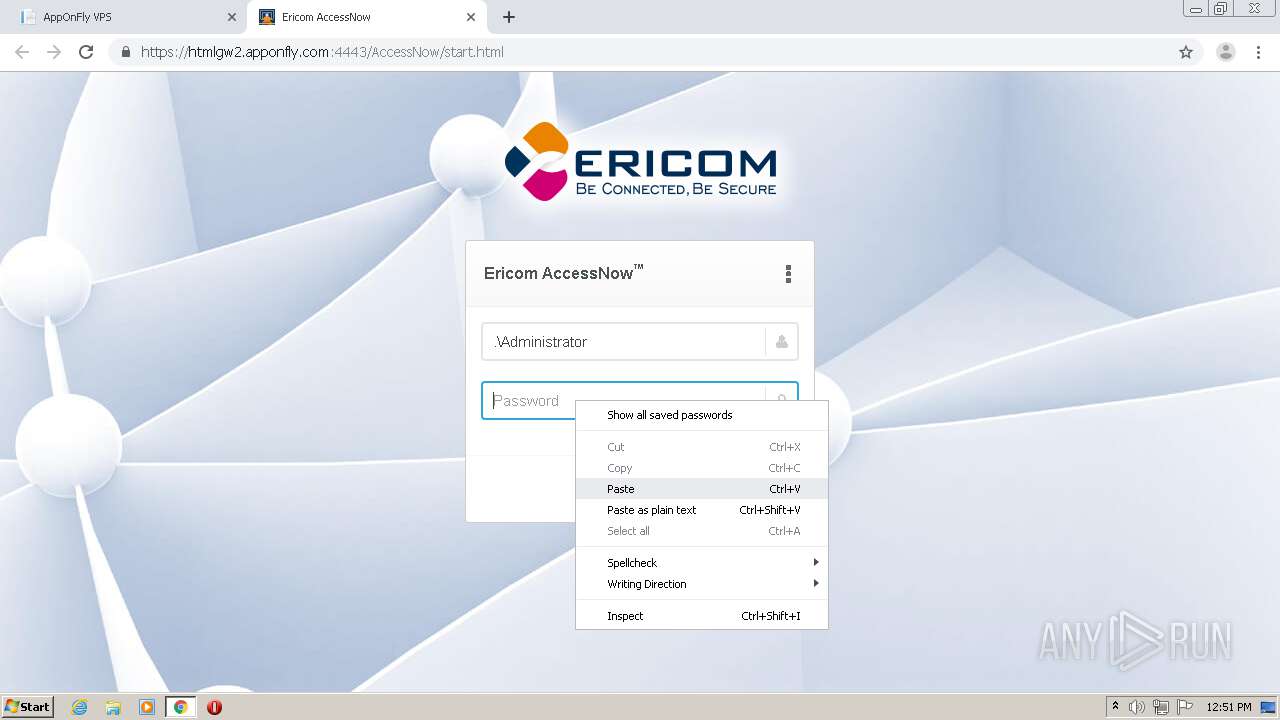Click the 12:51 PM taskbar clock
The image size is (1280, 720).
pyautogui.click(x=1229, y=707)
